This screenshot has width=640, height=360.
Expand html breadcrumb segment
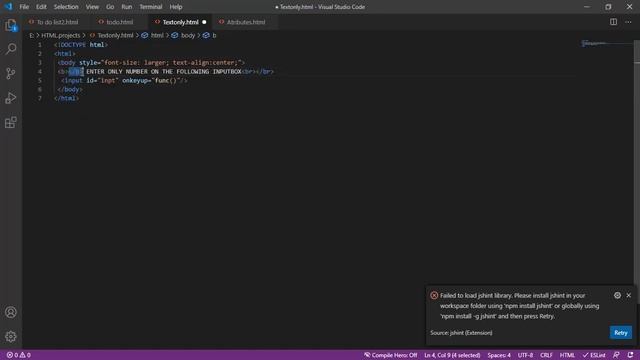(152, 36)
